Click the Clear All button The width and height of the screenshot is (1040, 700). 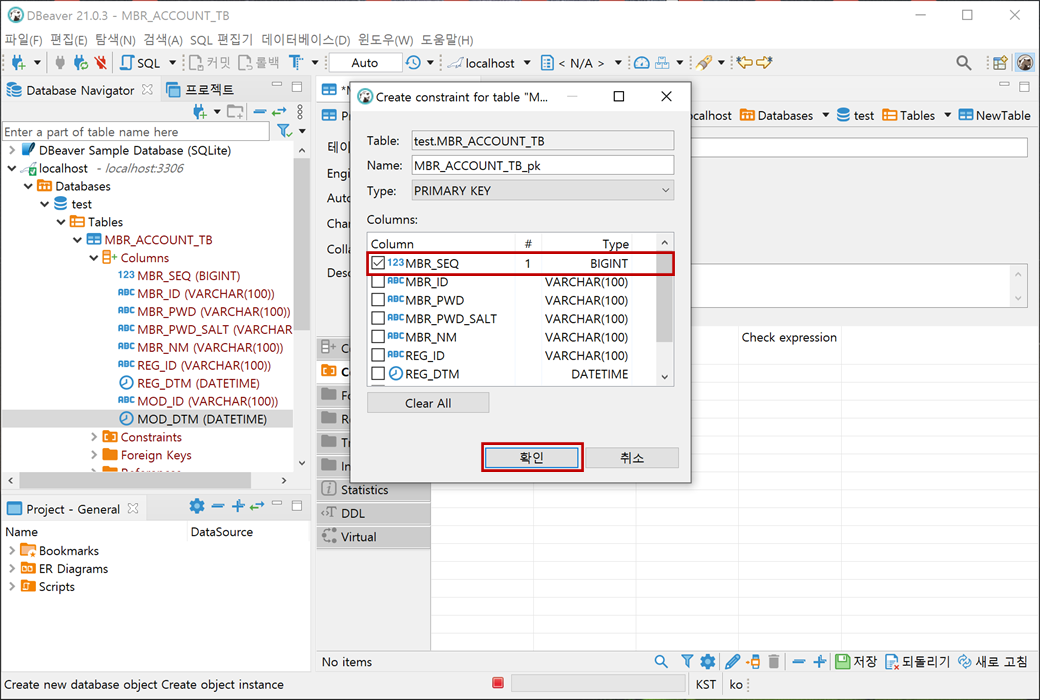(427, 401)
